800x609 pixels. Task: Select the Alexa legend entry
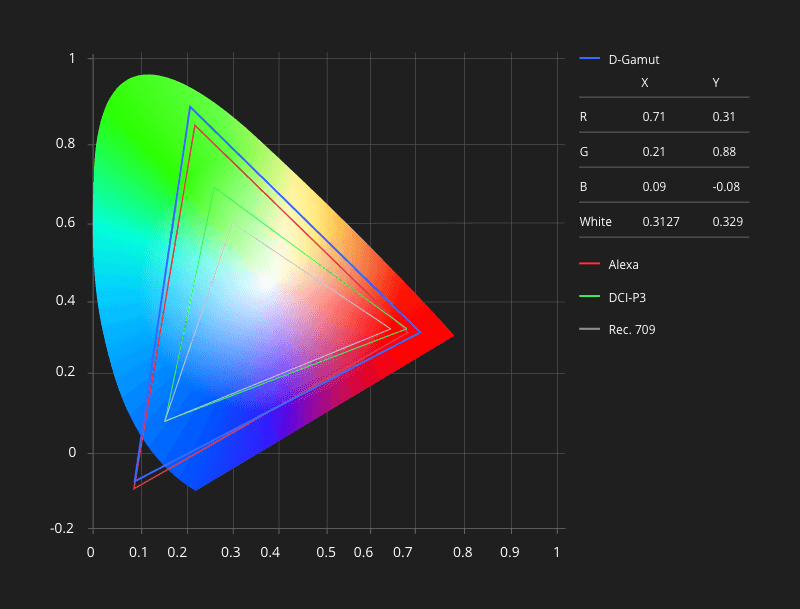tap(609, 265)
